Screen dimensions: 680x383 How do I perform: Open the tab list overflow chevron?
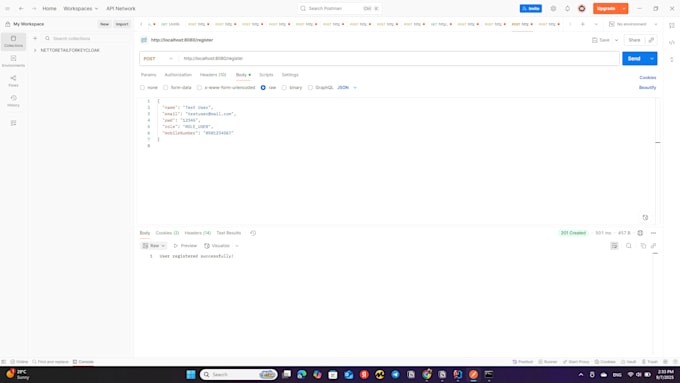click(x=596, y=24)
